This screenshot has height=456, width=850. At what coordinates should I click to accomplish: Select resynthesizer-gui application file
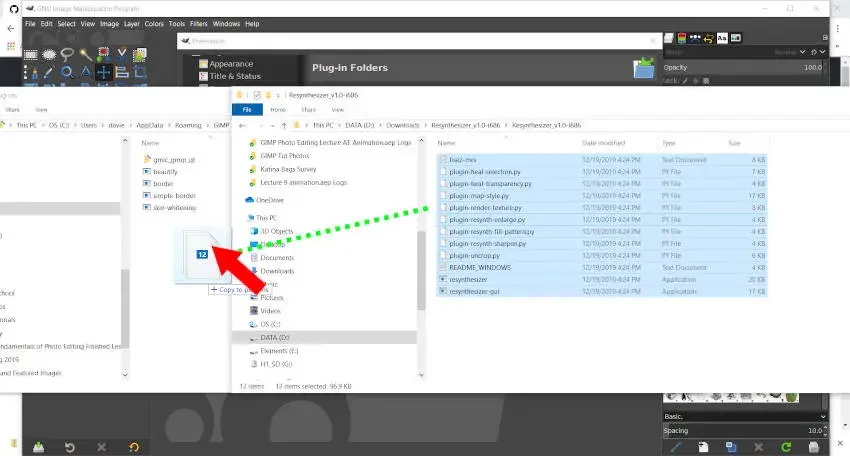(474, 292)
